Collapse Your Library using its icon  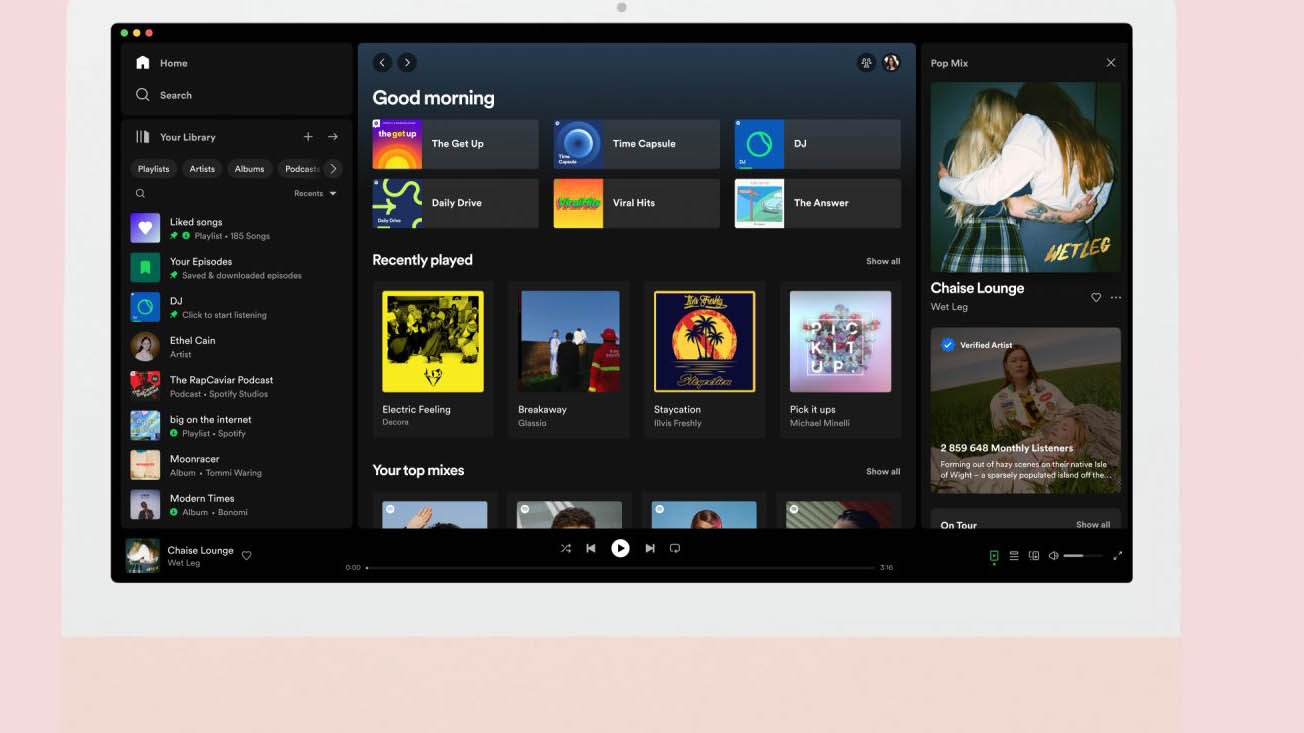click(143, 137)
